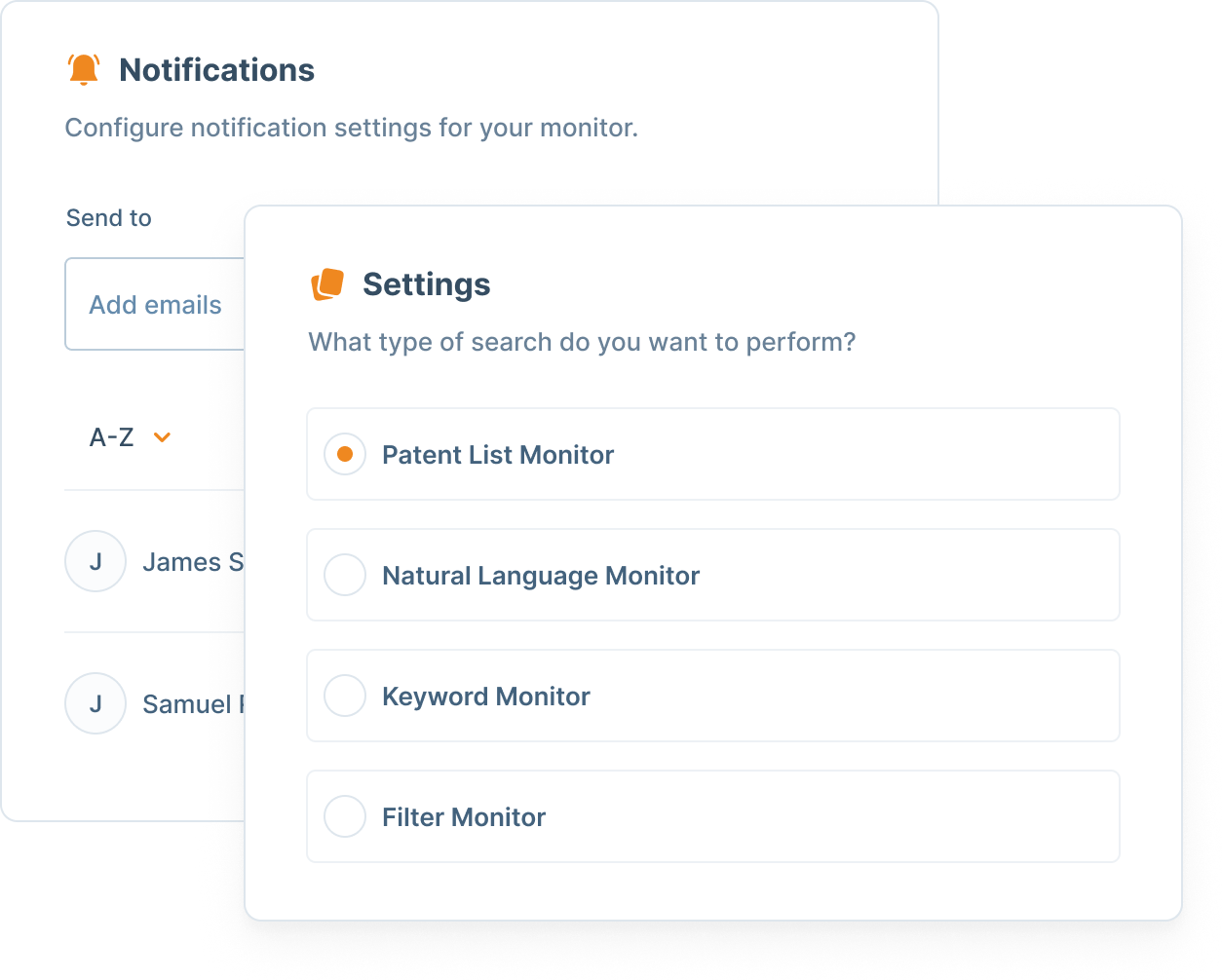Screen dimensions: 1222x980
Task: Open the A-Z sort dropdown label
Action: pyautogui.click(x=111, y=438)
